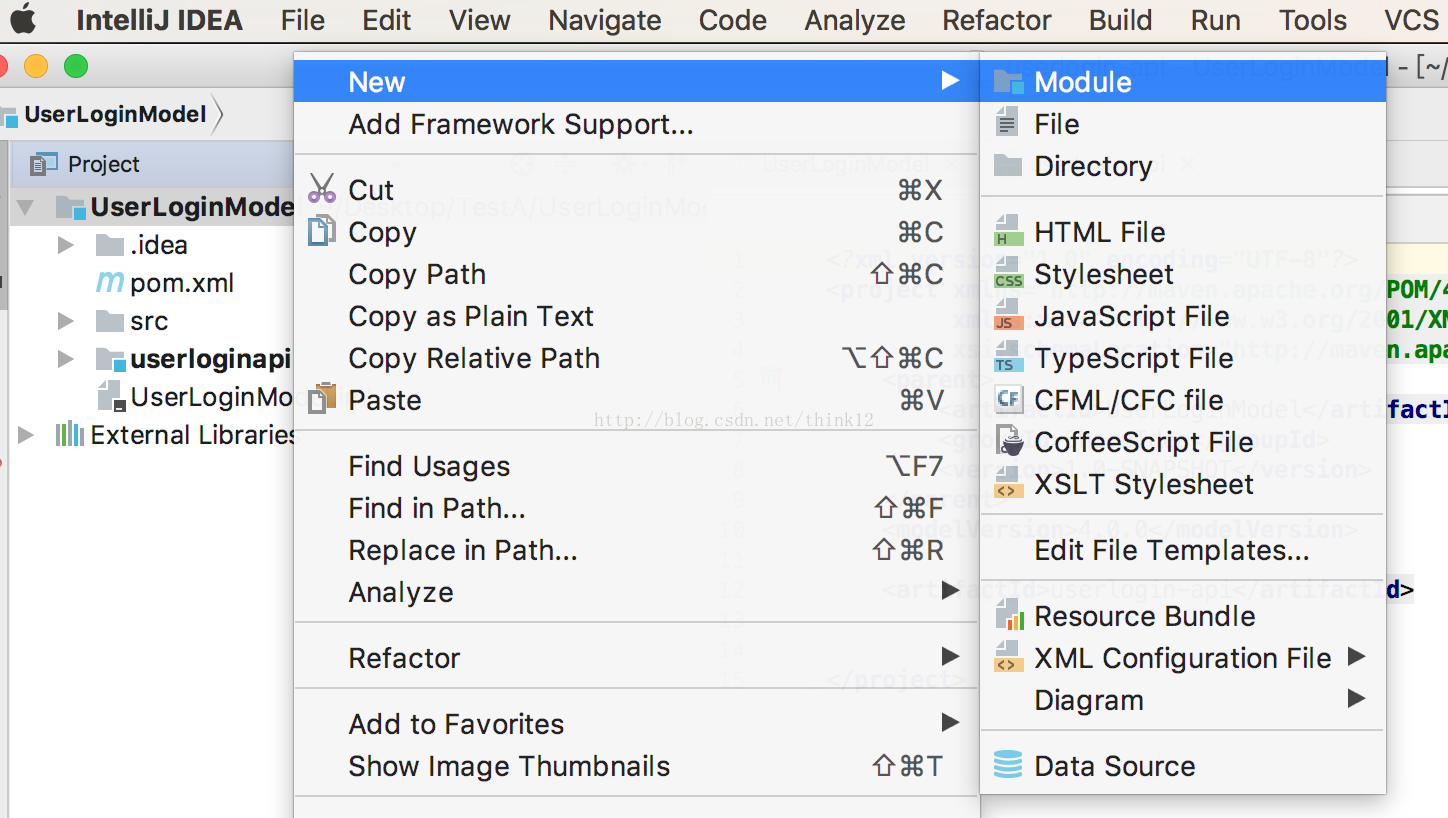
Task: Open the Navigate menu
Action: click(x=605, y=20)
